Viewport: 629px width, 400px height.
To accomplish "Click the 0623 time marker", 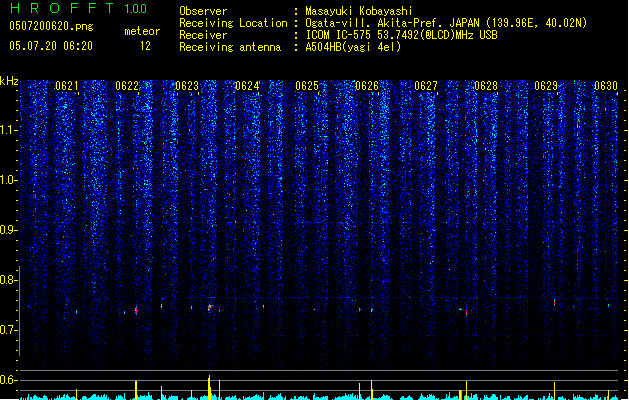I will [187, 86].
